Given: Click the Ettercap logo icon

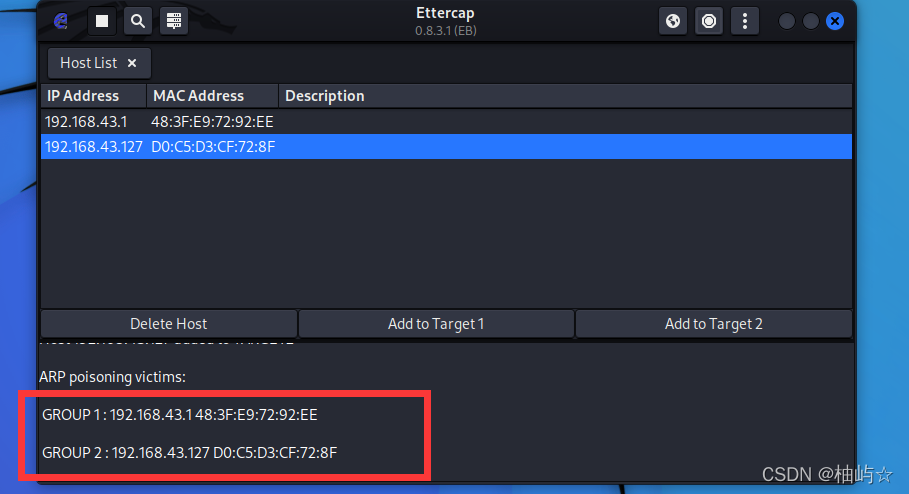Looking at the screenshot, I should (61, 21).
